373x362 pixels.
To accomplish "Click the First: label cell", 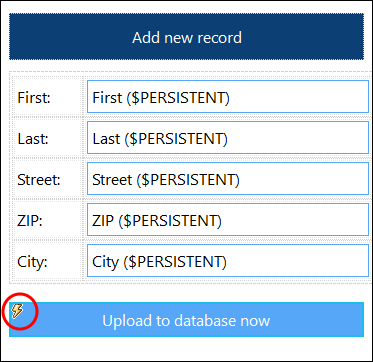I will coord(47,97).
